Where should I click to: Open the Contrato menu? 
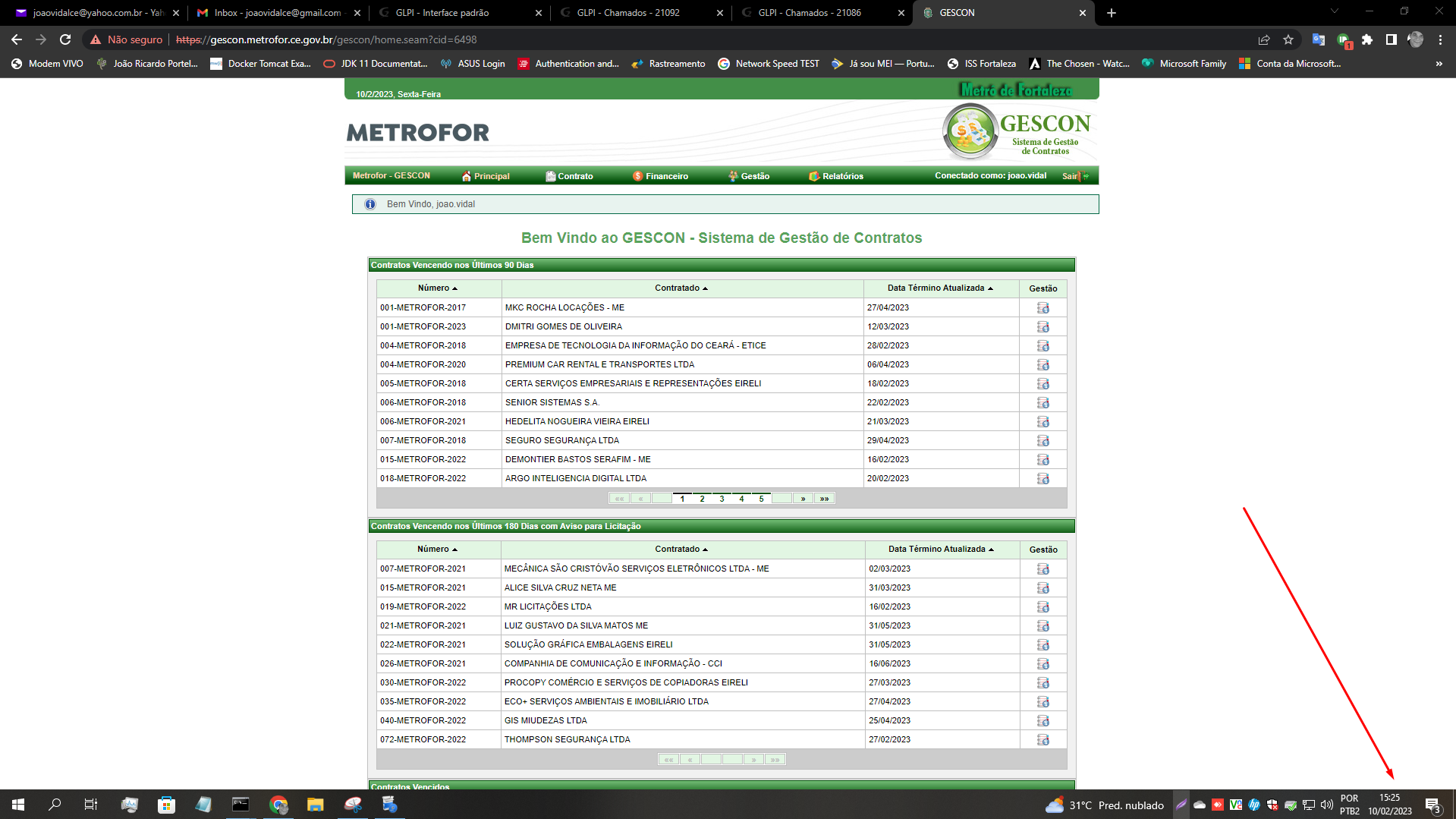(x=569, y=176)
